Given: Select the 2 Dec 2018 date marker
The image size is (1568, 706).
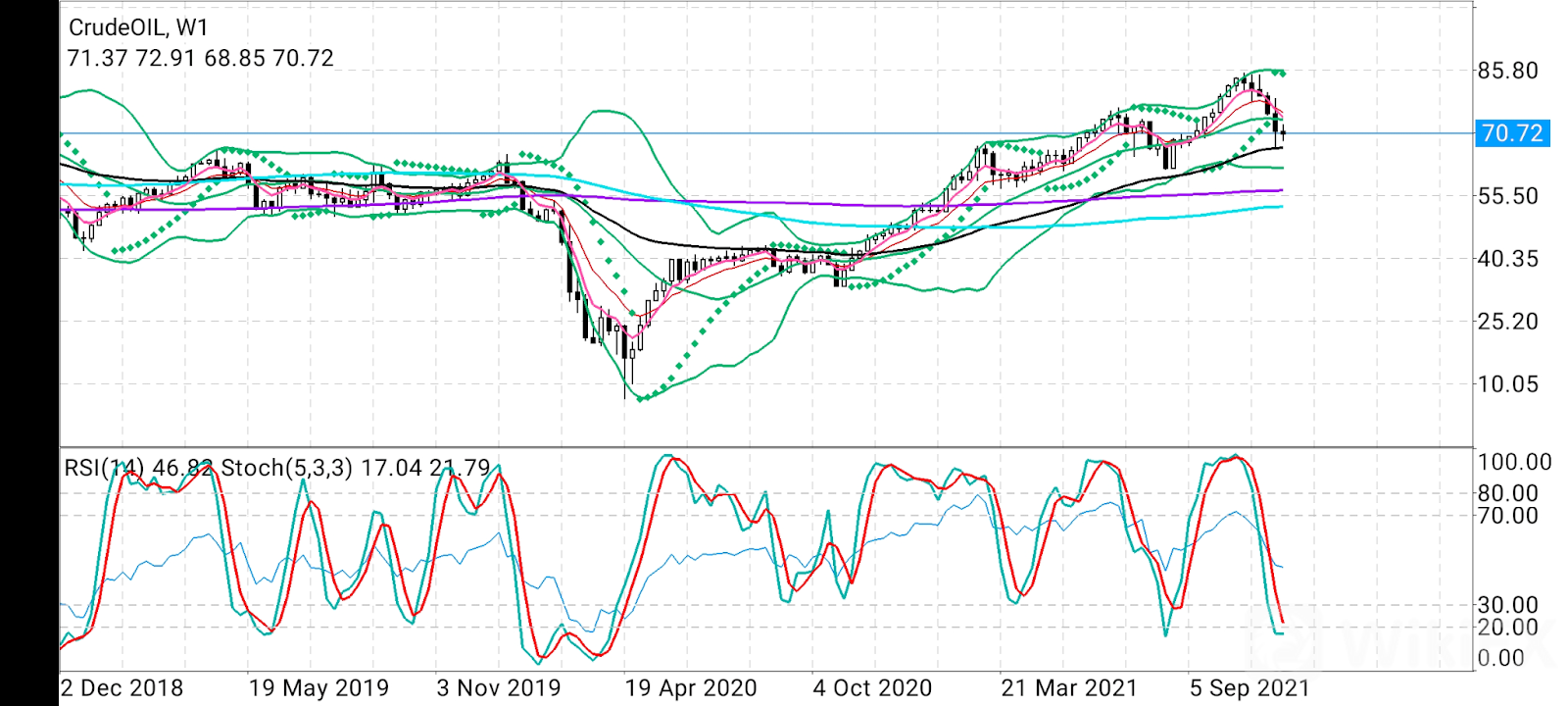Looking at the screenshot, I should [122, 688].
